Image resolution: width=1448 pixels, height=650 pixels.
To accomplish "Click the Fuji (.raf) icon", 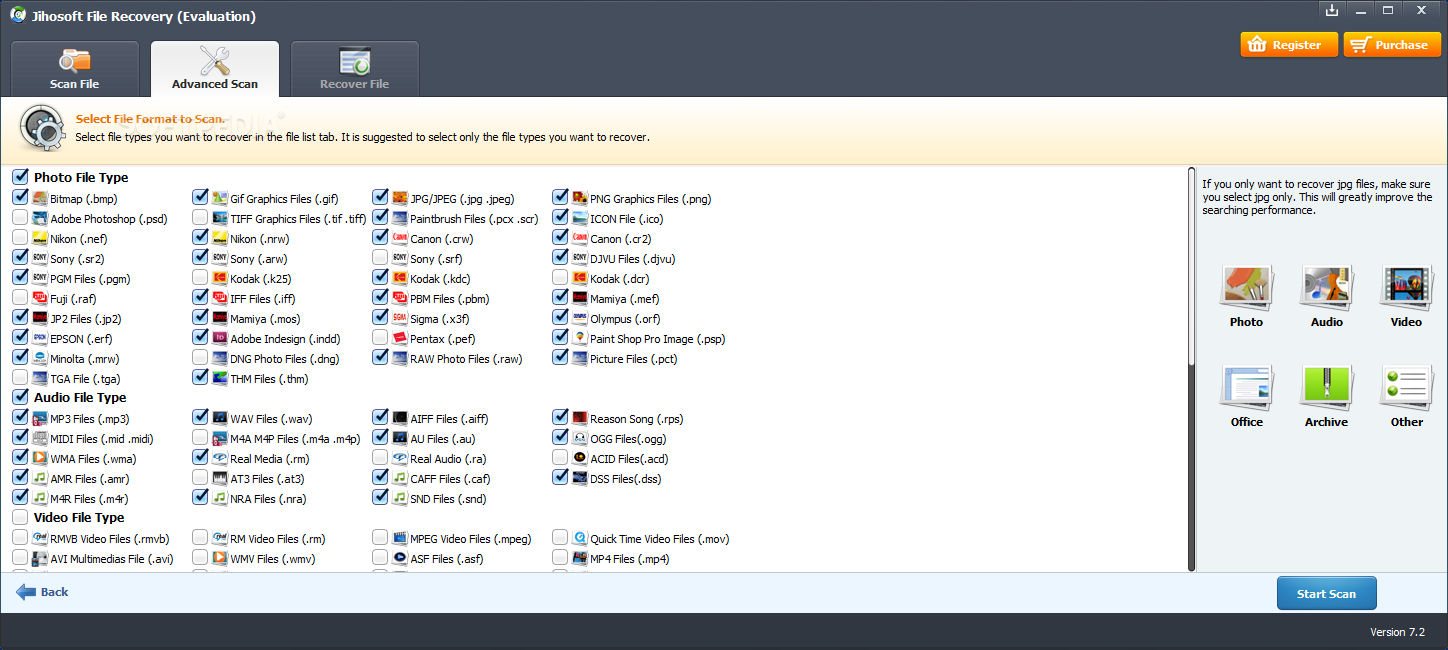I will pos(40,298).
